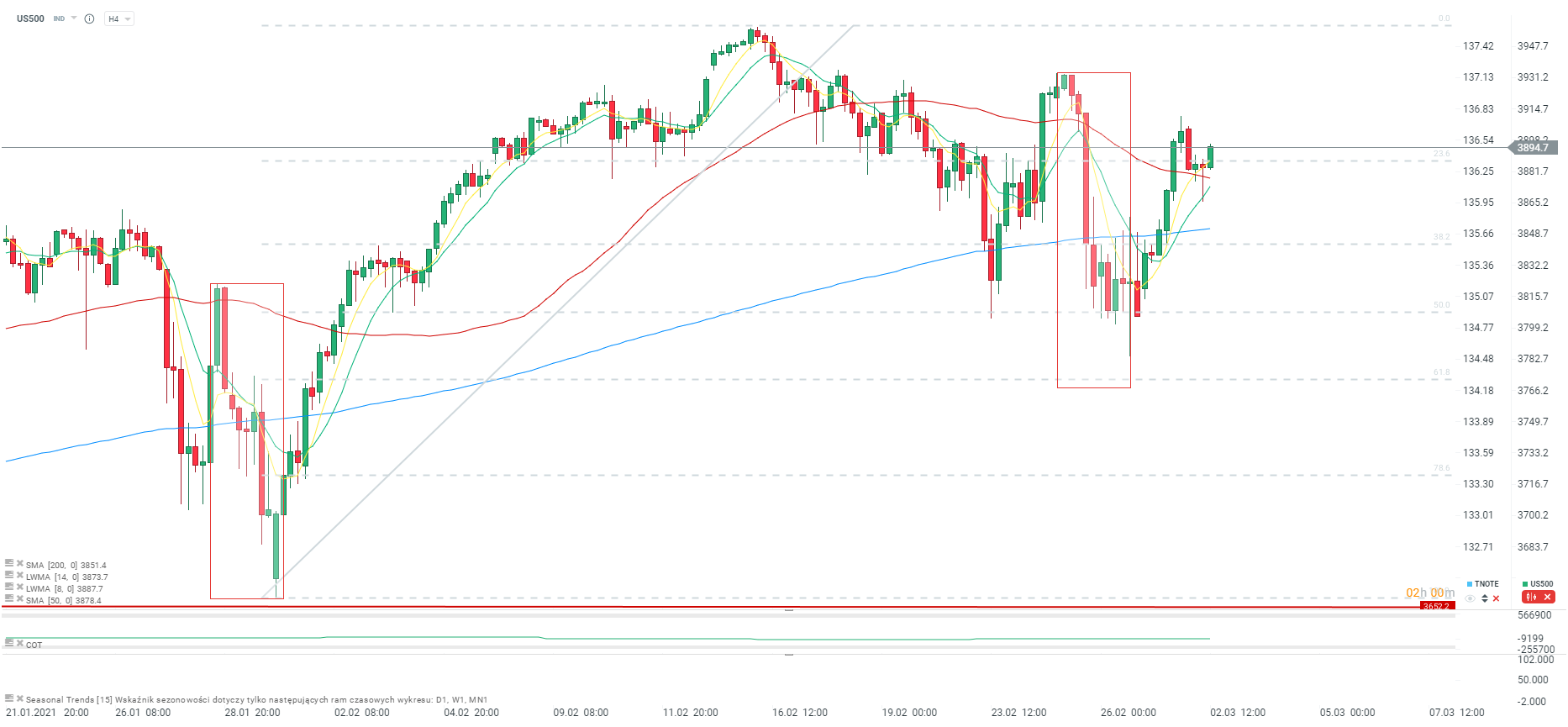Open SMA 200 indicator settings icon

(x=9, y=564)
